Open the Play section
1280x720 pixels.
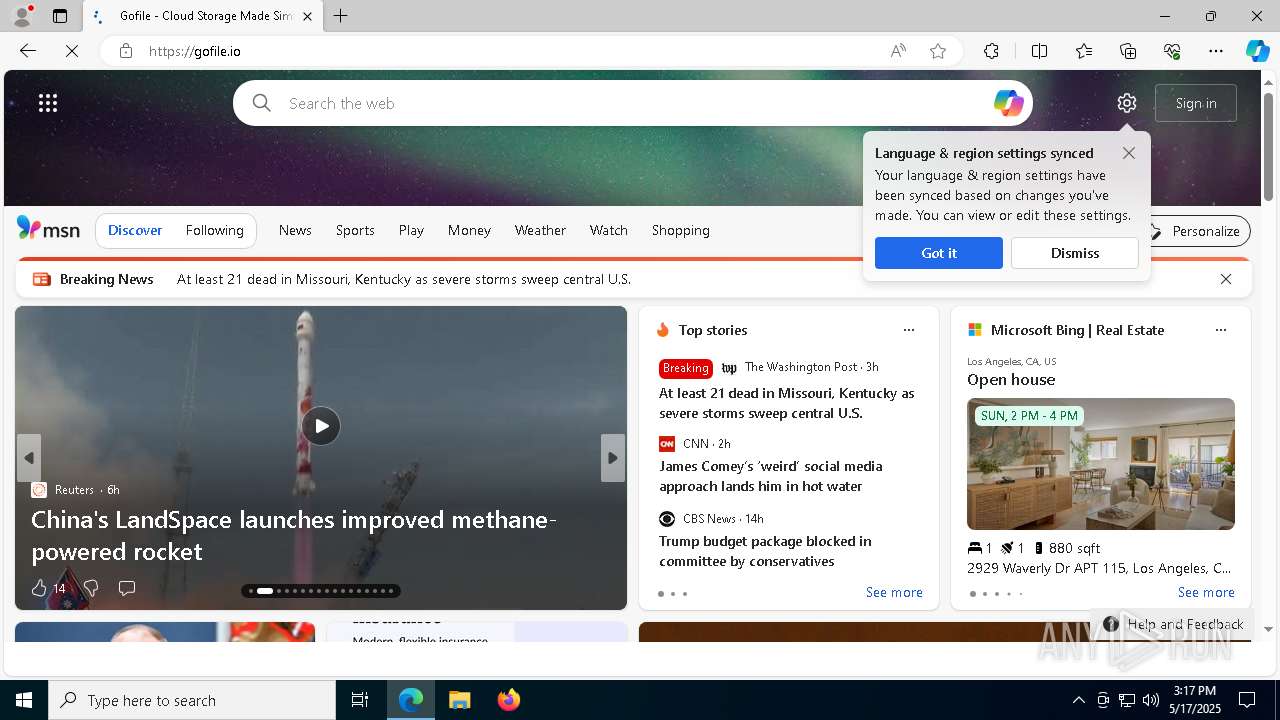(x=411, y=230)
